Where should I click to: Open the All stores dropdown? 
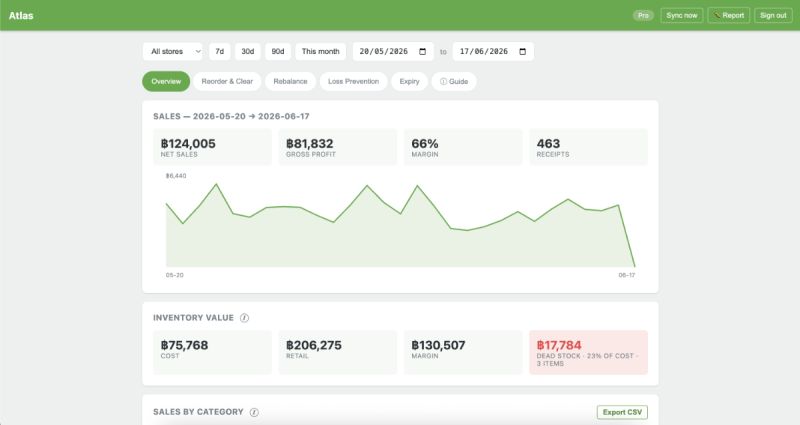click(172, 52)
